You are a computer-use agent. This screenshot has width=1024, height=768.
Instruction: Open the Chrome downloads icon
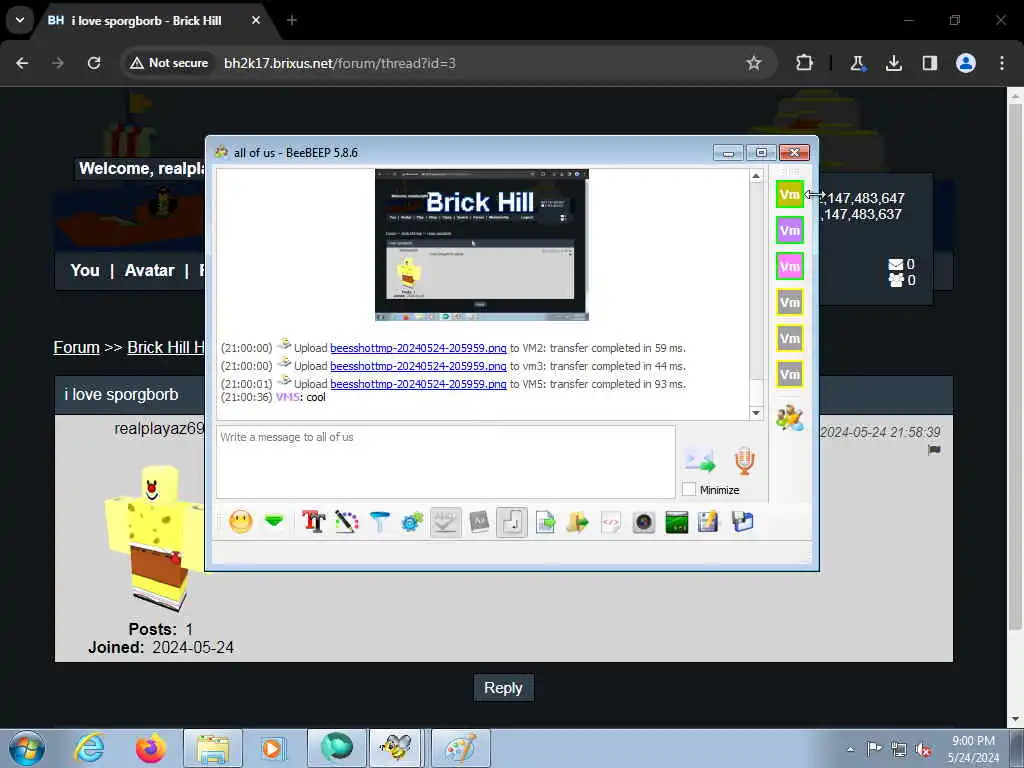pyautogui.click(x=893, y=63)
